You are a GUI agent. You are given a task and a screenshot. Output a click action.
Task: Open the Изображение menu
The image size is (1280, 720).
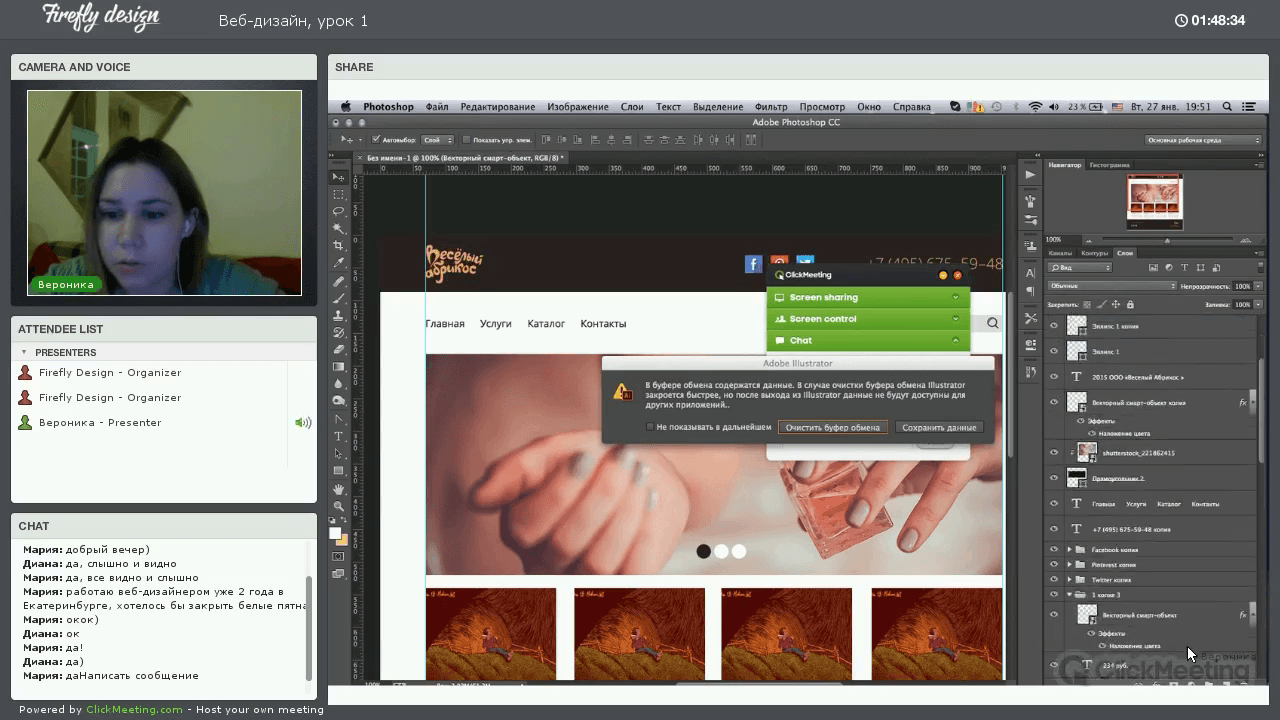578,106
